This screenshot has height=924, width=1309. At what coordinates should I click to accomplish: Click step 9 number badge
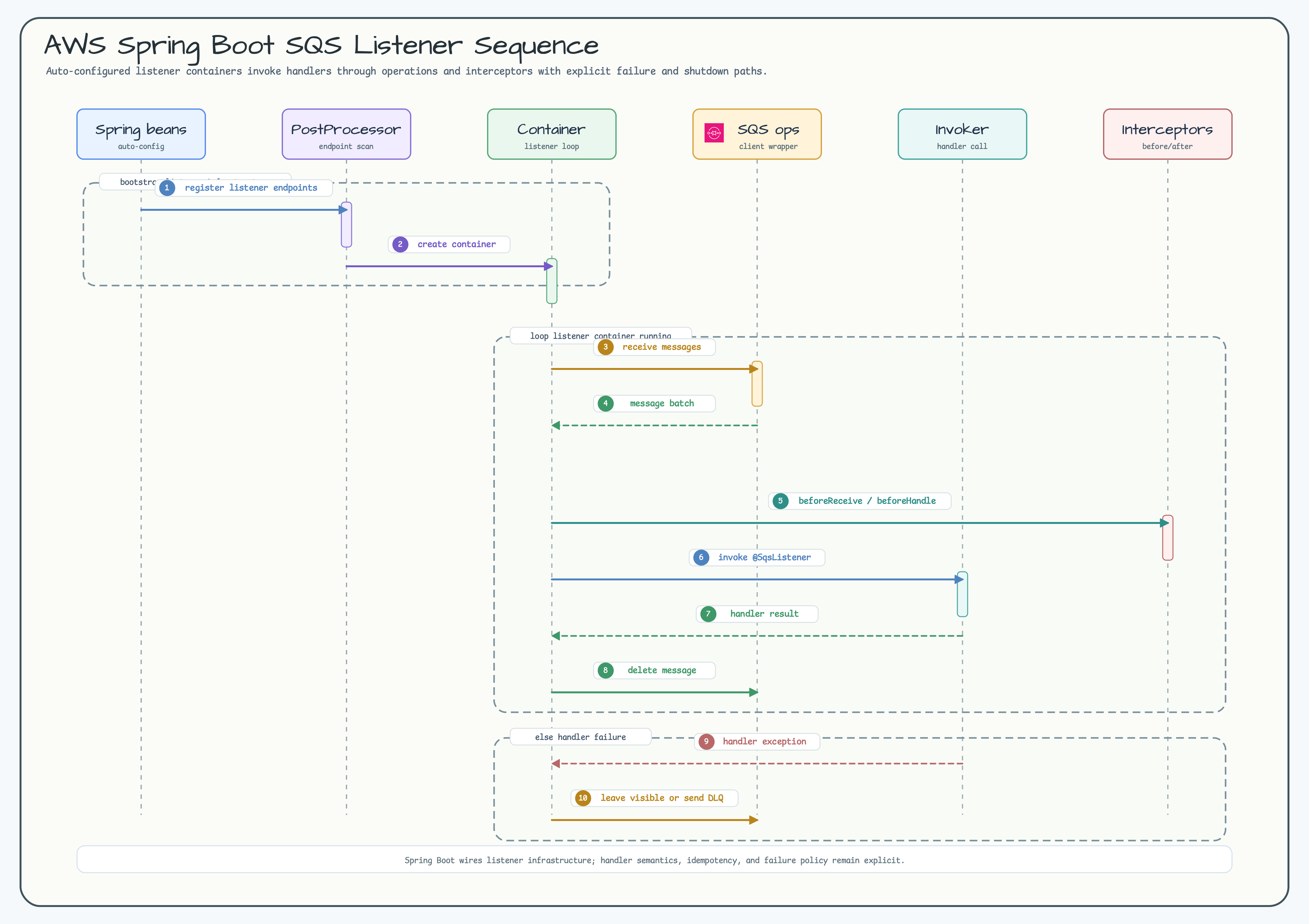706,741
